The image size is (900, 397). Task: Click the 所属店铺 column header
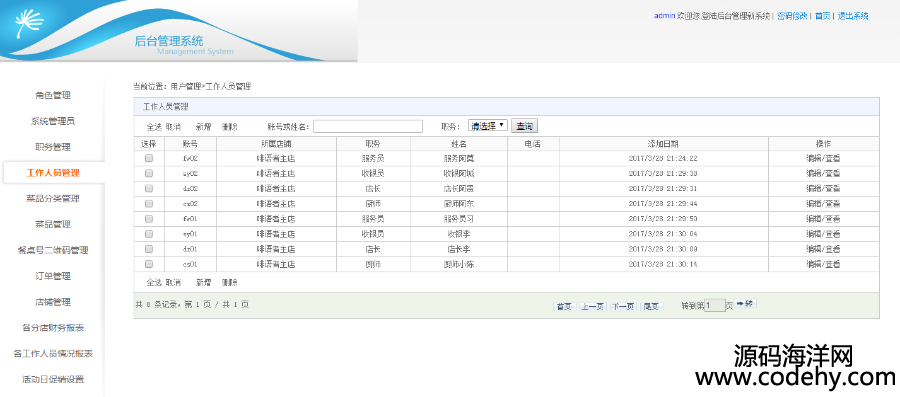pos(276,143)
